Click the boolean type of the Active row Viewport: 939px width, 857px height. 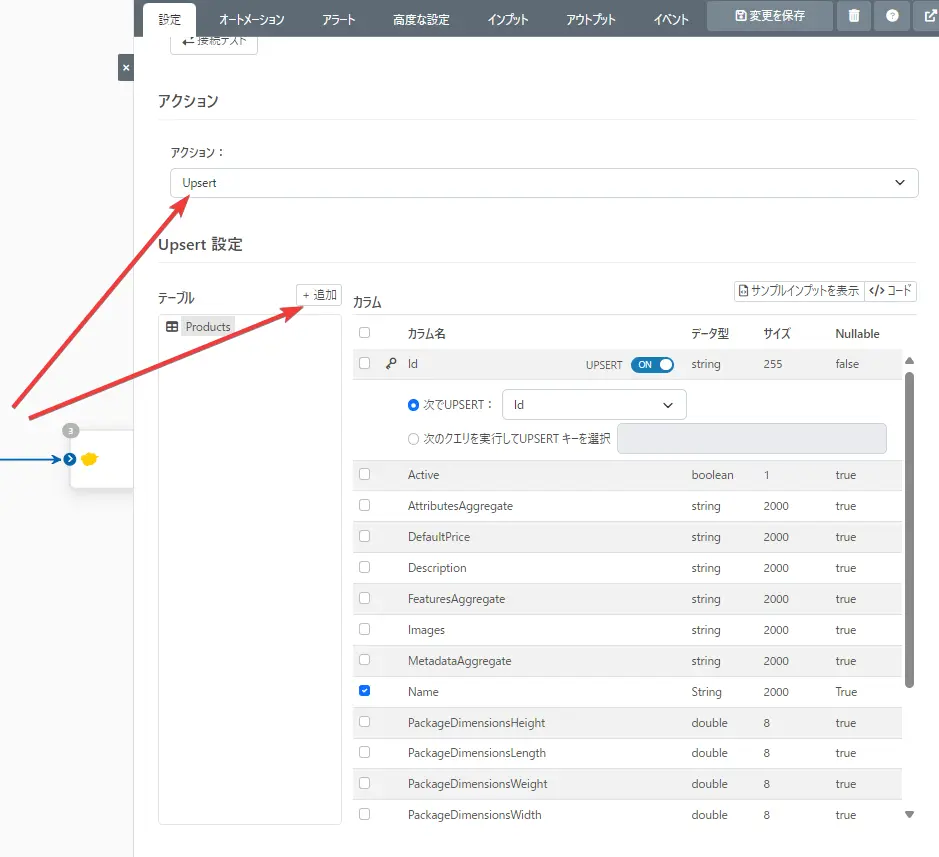pyautogui.click(x=712, y=475)
